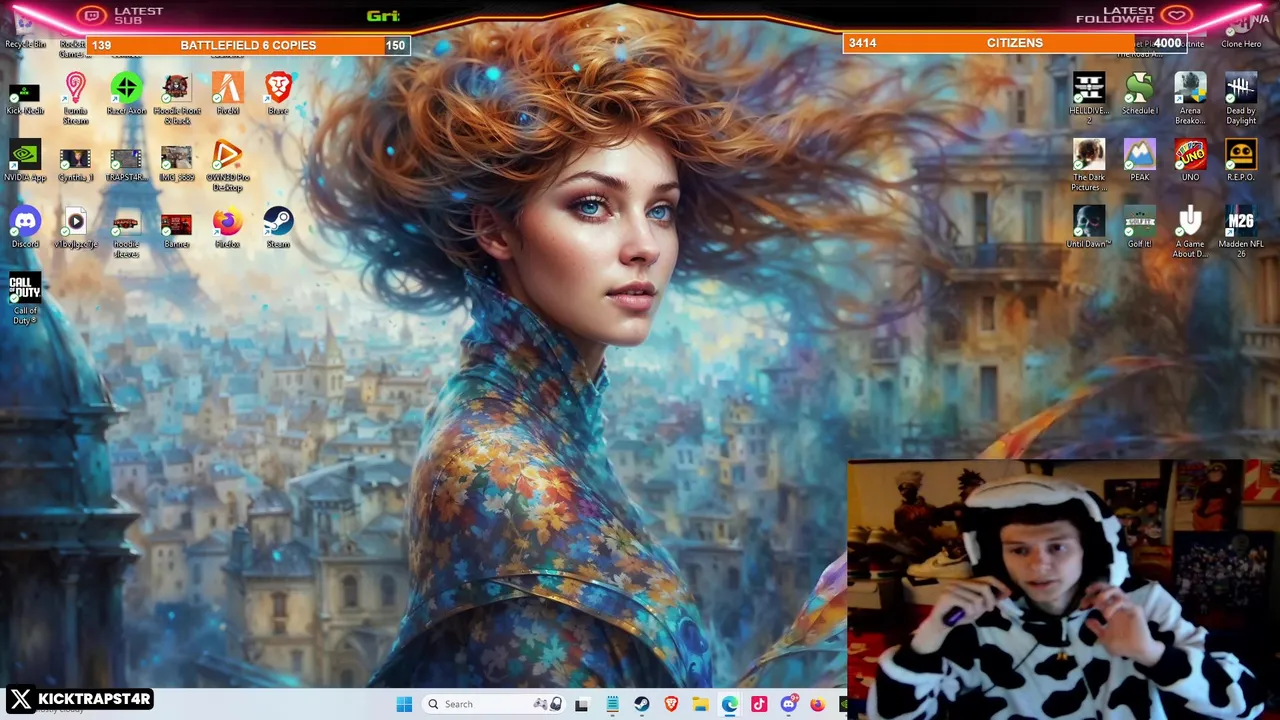1280x720 pixels.
Task: Launch Dead by Daylight icon
Action: pos(1241,99)
